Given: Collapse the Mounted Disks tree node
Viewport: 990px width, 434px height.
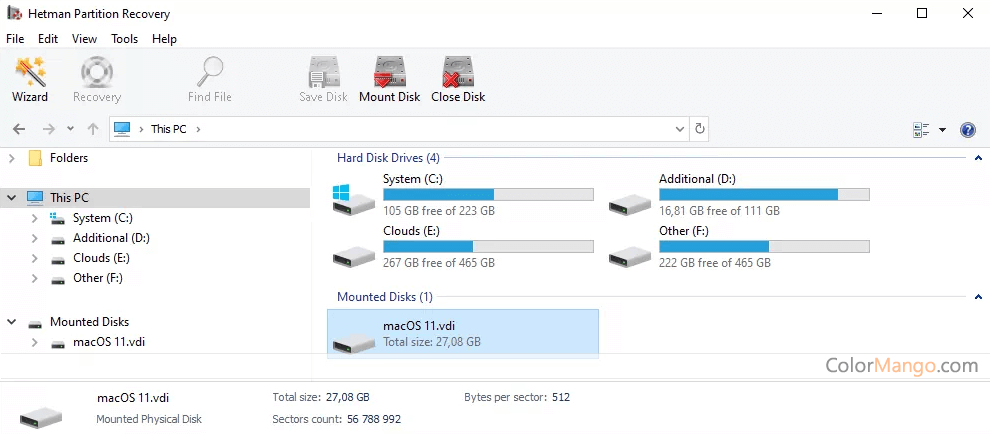Looking at the screenshot, I should (x=12, y=322).
